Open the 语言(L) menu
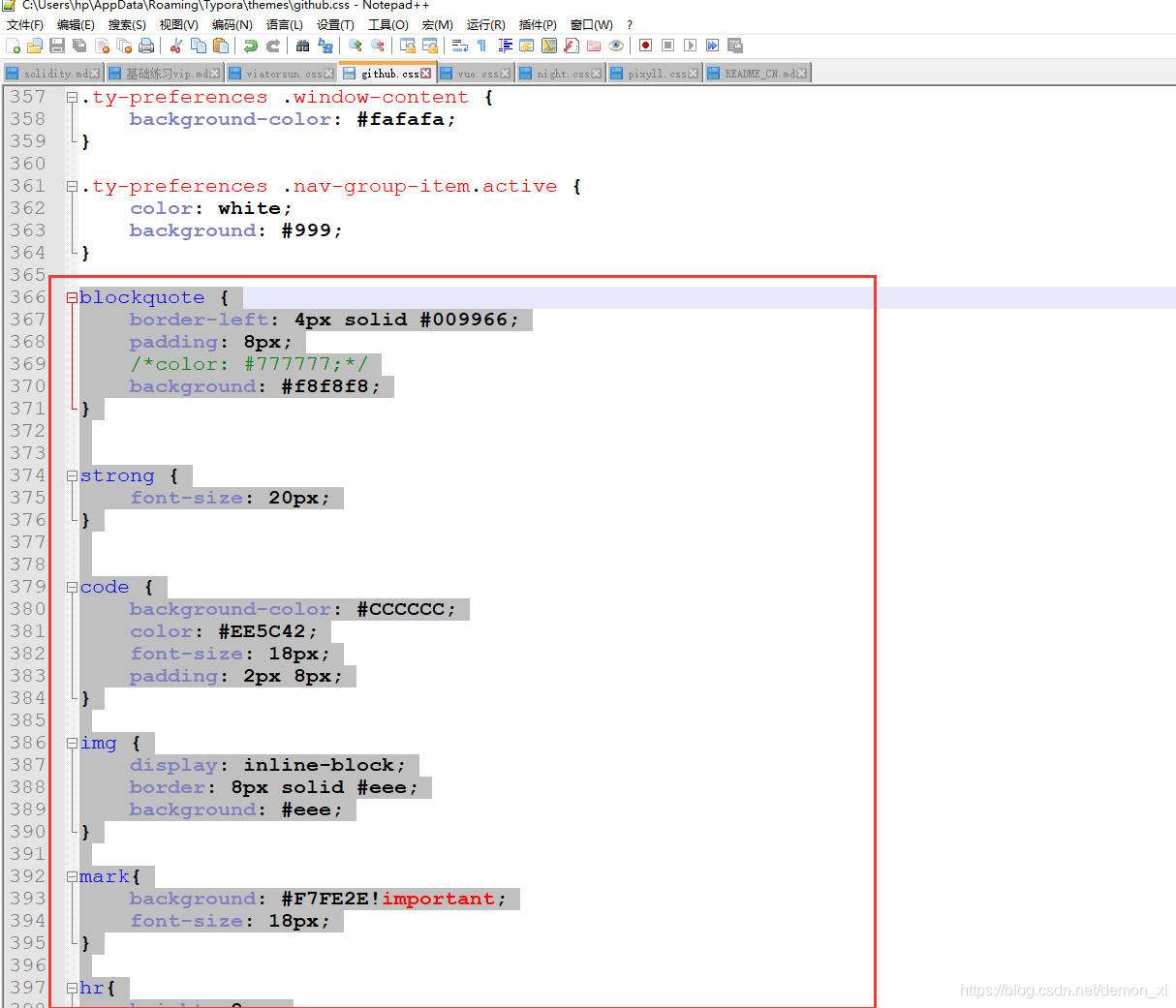Image resolution: width=1176 pixels, height=1008 pixels. 285,24
